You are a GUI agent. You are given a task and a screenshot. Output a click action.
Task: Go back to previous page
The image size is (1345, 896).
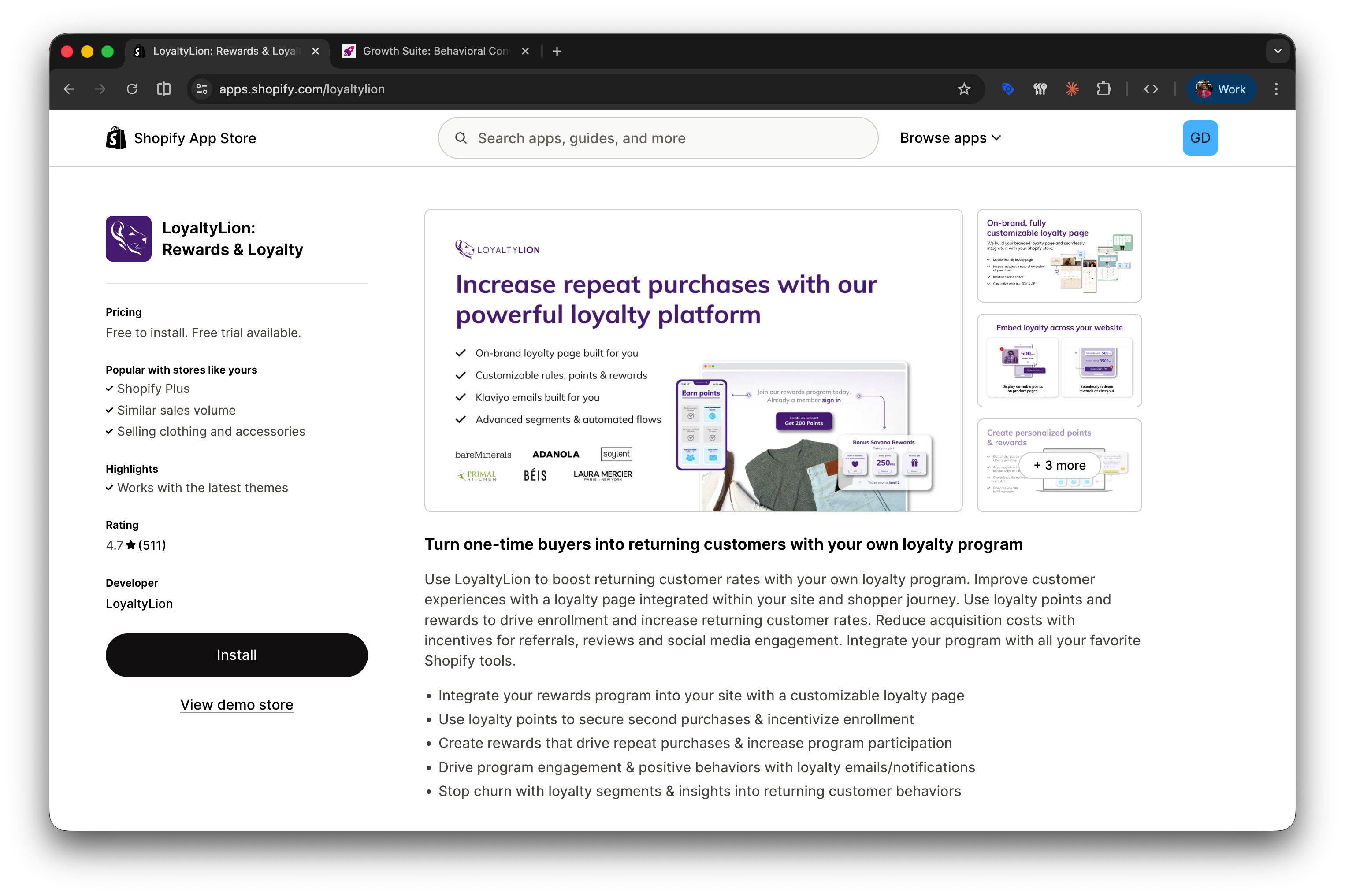pos(69,89)
